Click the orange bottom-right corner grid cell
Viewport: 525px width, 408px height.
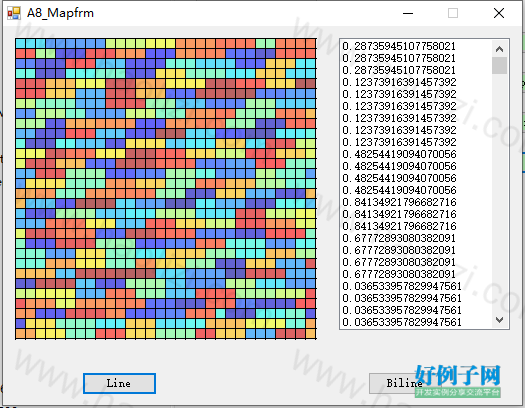pyautogui.click(x=311, y=334)
